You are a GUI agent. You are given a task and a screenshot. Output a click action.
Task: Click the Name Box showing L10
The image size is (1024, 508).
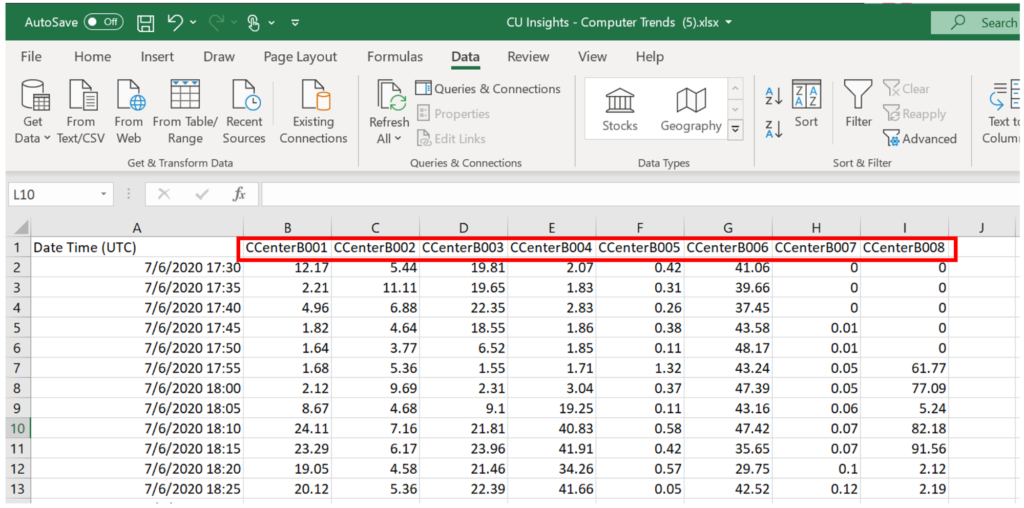click(52, 194)
